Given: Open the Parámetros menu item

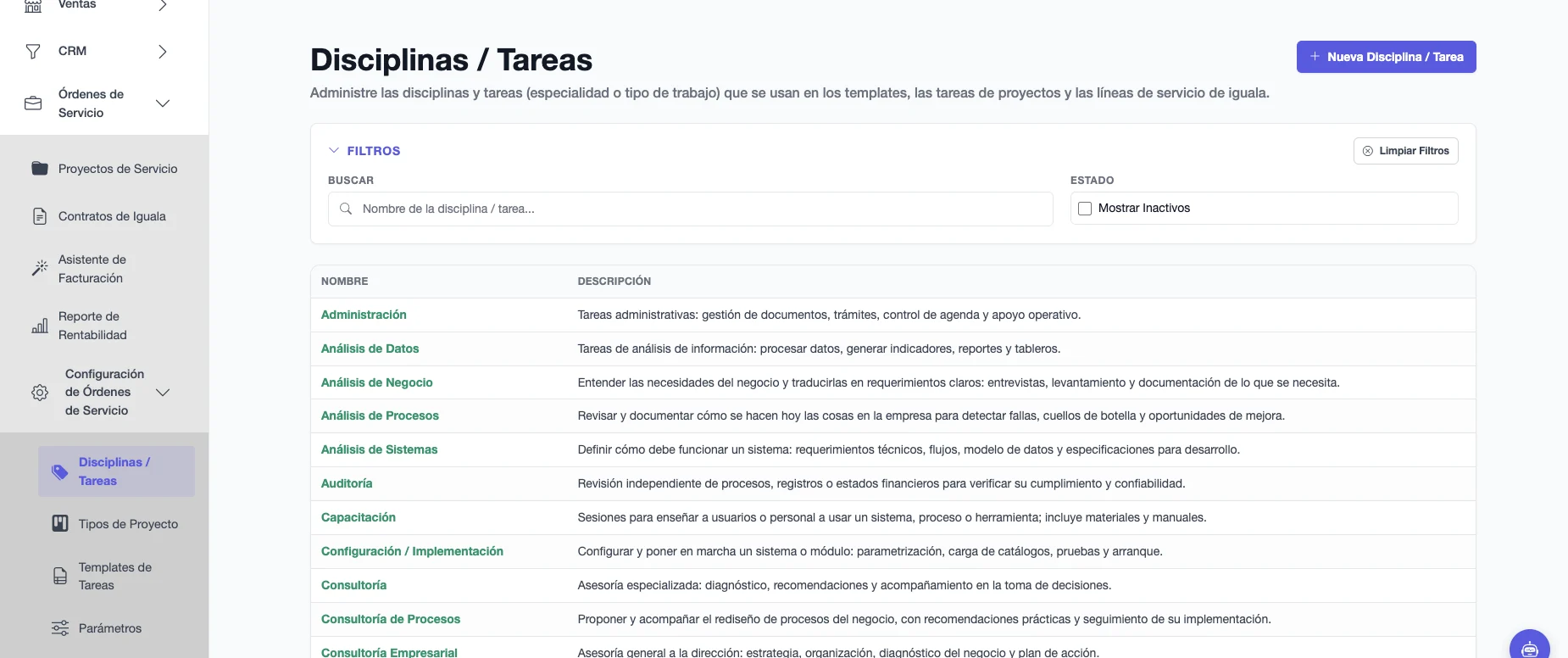Looking at the screenshot, I should 116,628.
